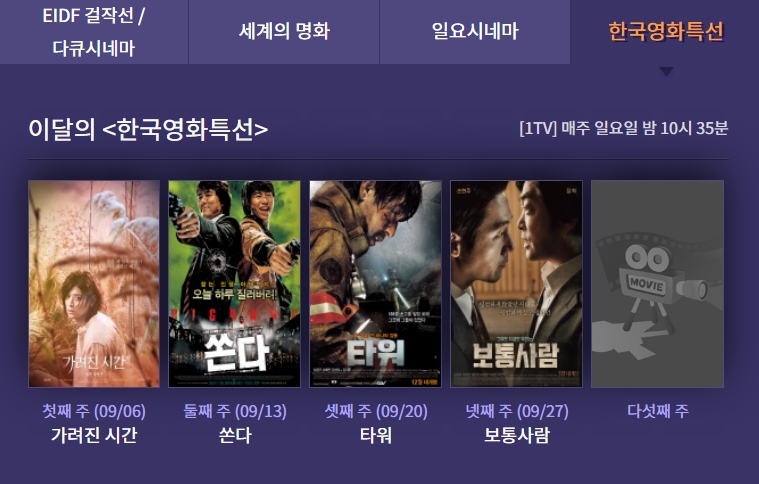Click the gray movie camera placeholder
The width and height of the screenshot is (759, 484).
(657, 284)
